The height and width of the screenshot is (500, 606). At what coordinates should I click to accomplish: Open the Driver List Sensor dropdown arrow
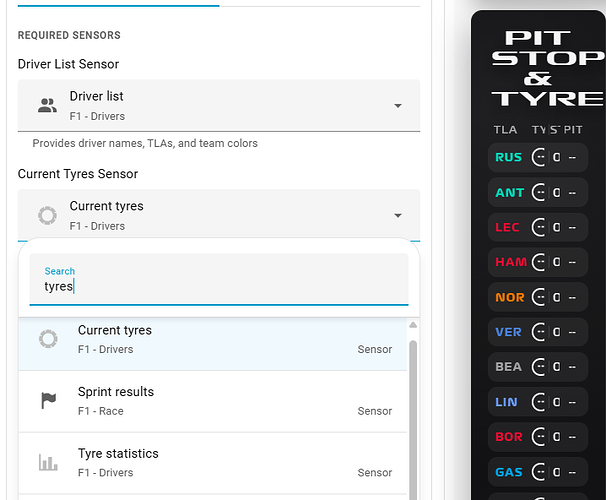point(397,106)
